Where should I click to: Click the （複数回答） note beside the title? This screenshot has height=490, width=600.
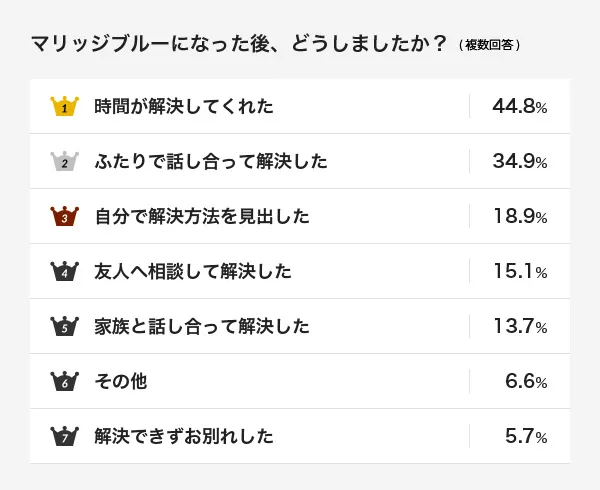(488, 46)
